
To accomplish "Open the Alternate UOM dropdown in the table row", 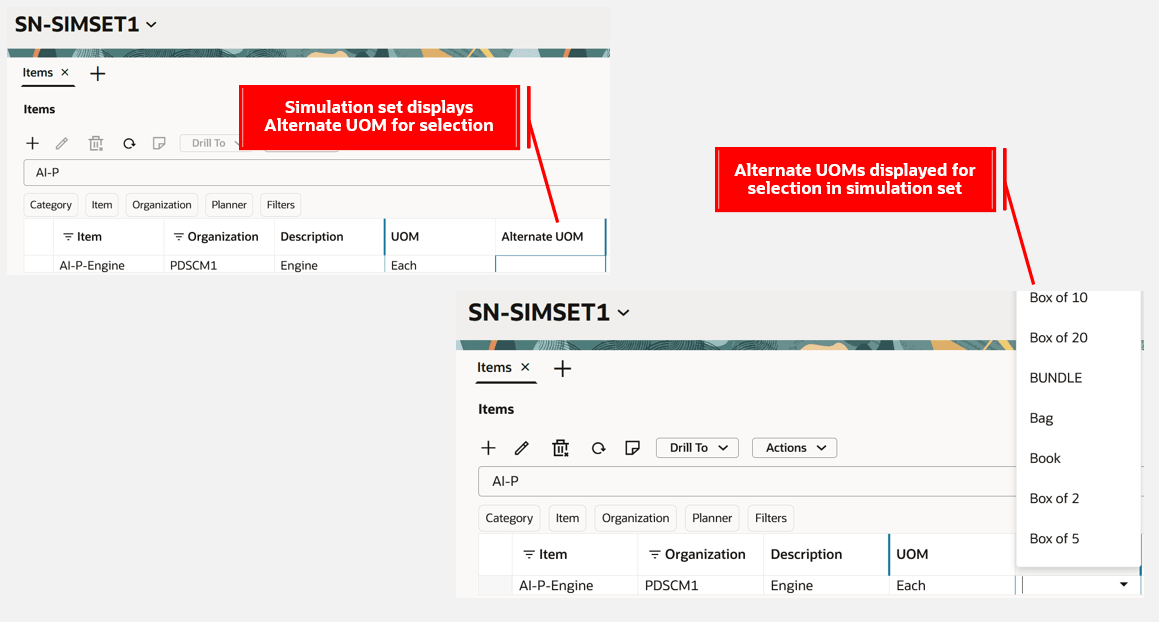I will coord(1122,584).
